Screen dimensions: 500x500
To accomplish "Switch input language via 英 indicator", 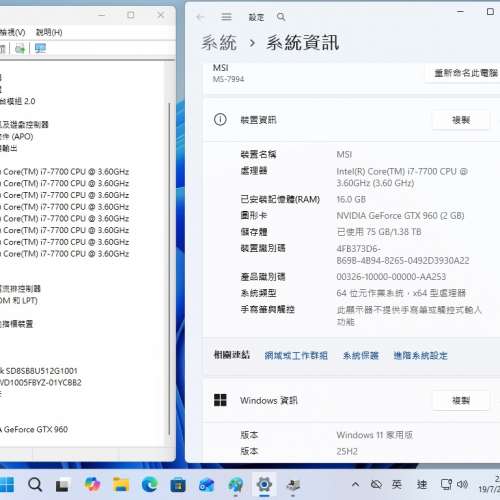I will pyautogui.click(x=397, y=484).
